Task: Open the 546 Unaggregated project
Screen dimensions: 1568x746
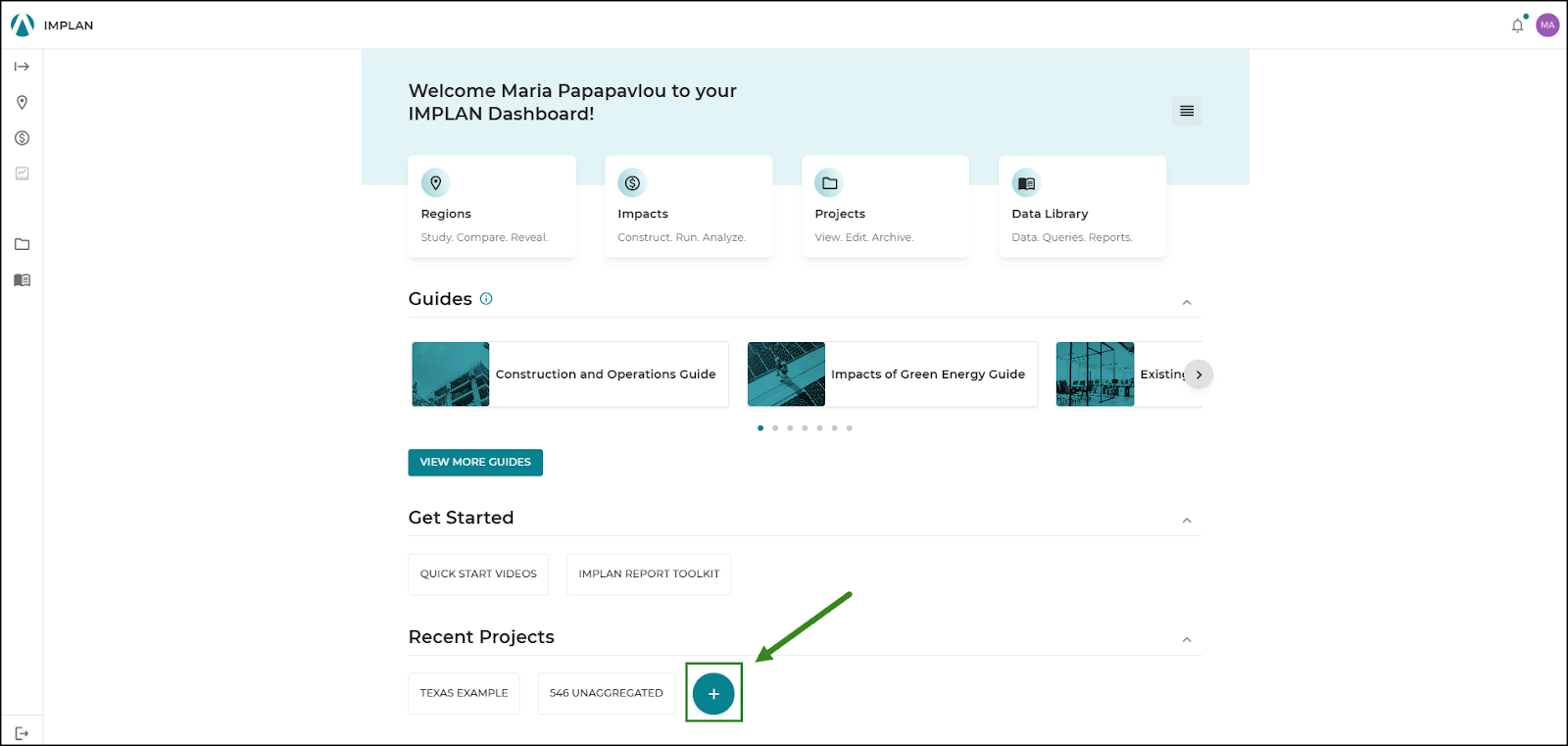Action: click(x=607, y=693)
